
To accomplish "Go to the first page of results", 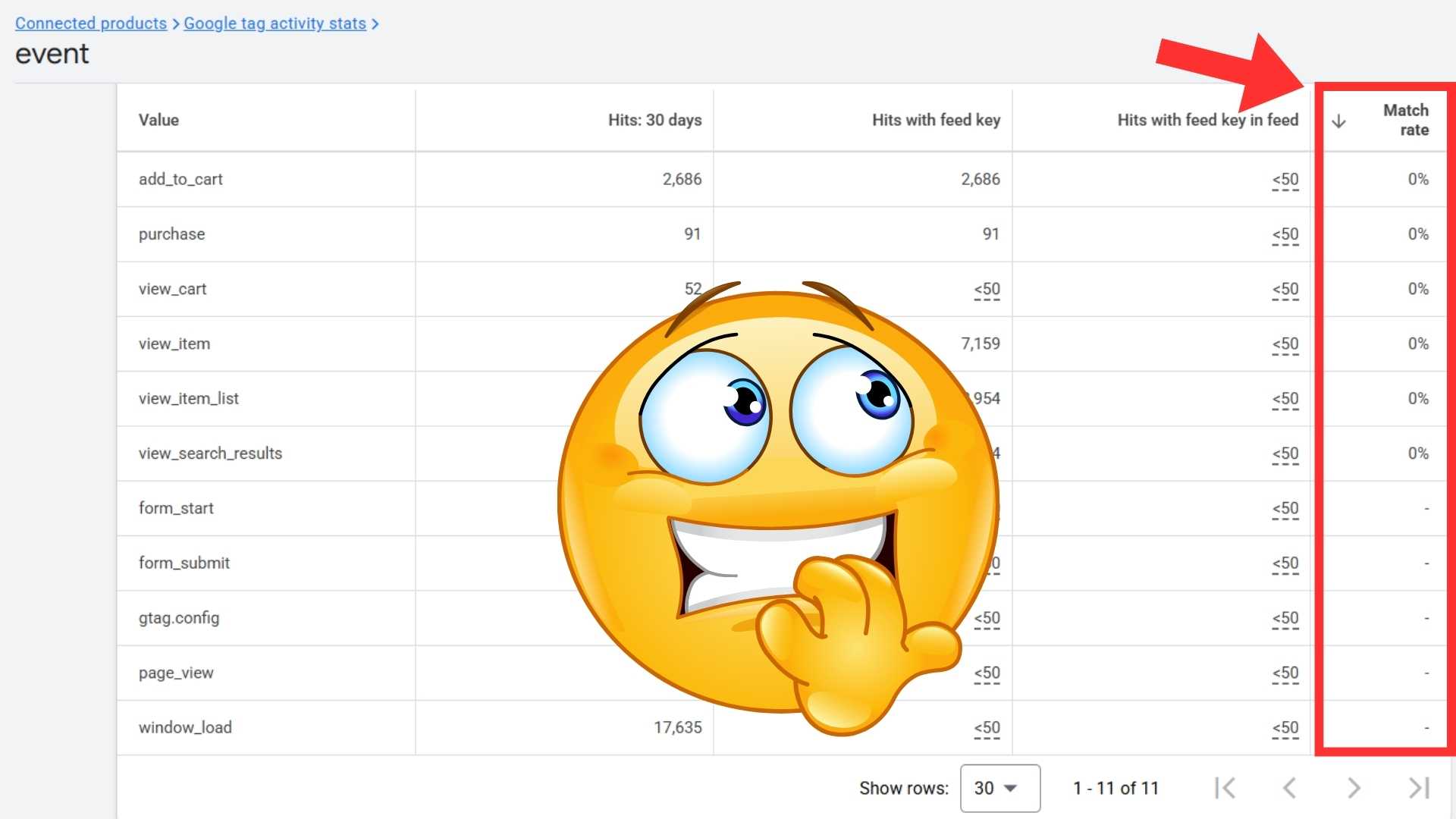I will (x=1225, y=788).
